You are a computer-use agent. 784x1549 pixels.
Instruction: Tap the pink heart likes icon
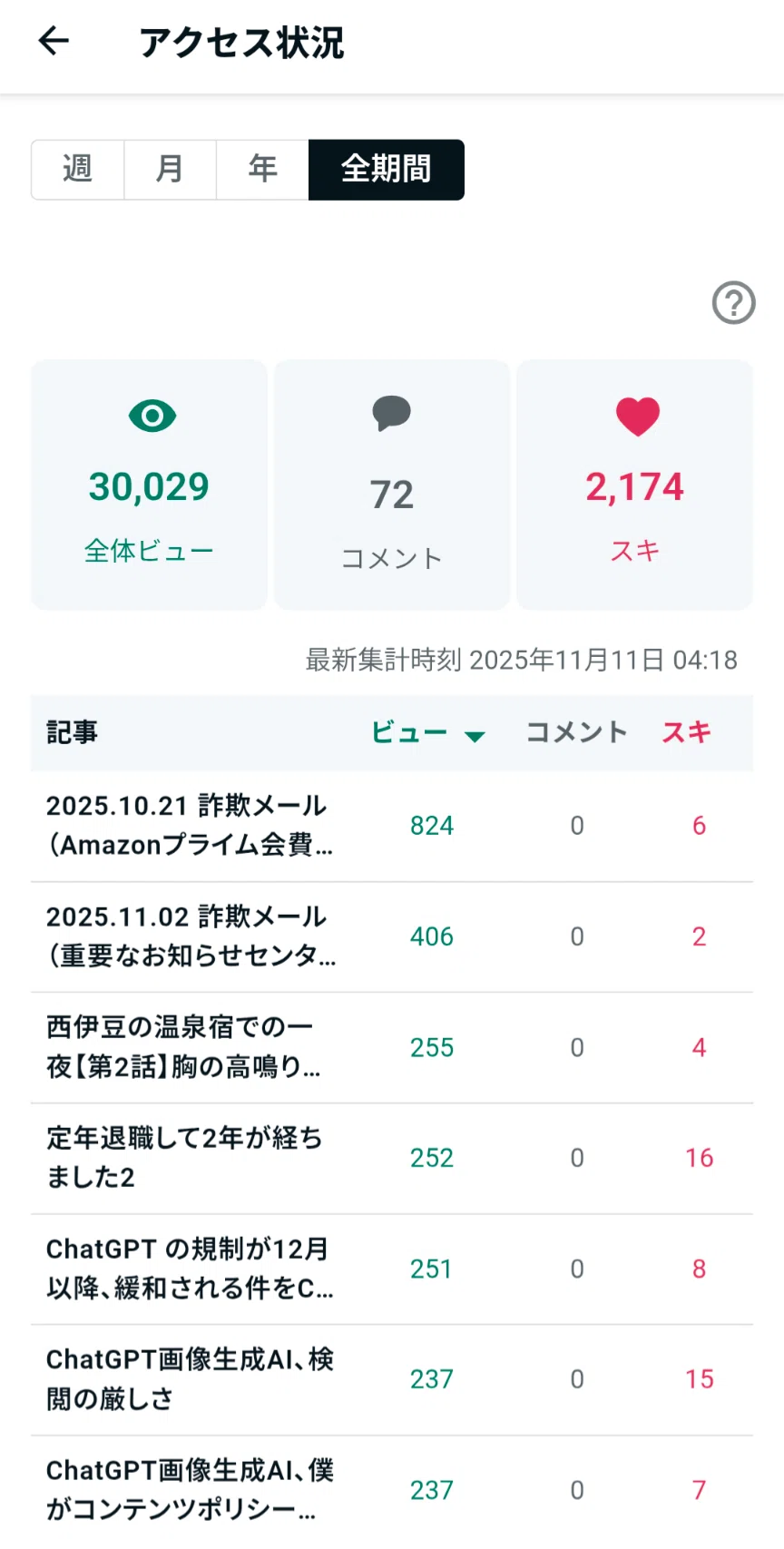(x=637, y=417)
